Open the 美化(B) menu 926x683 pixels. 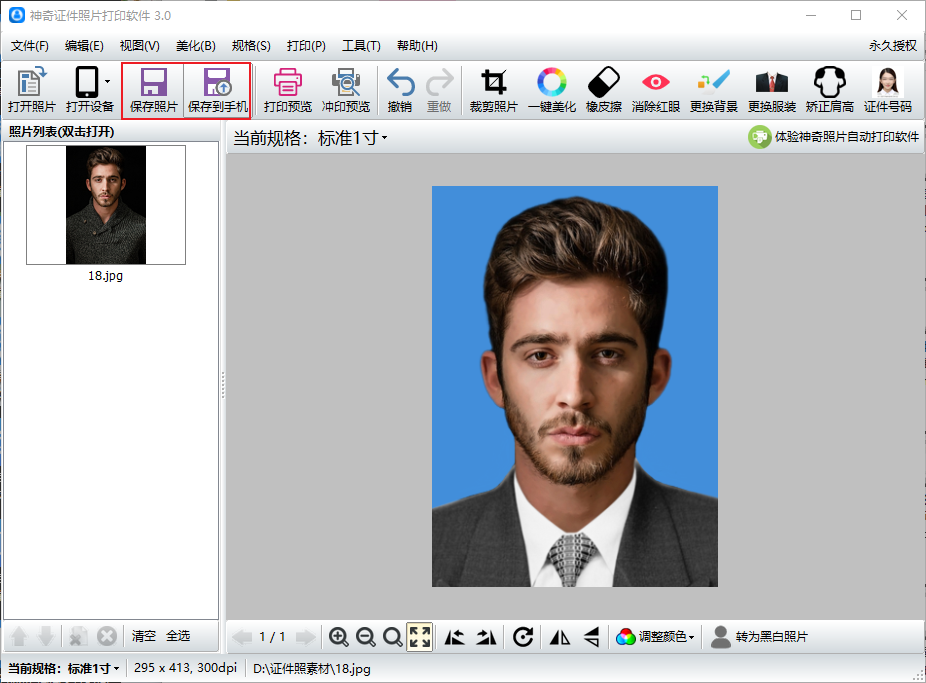point(195,46)
